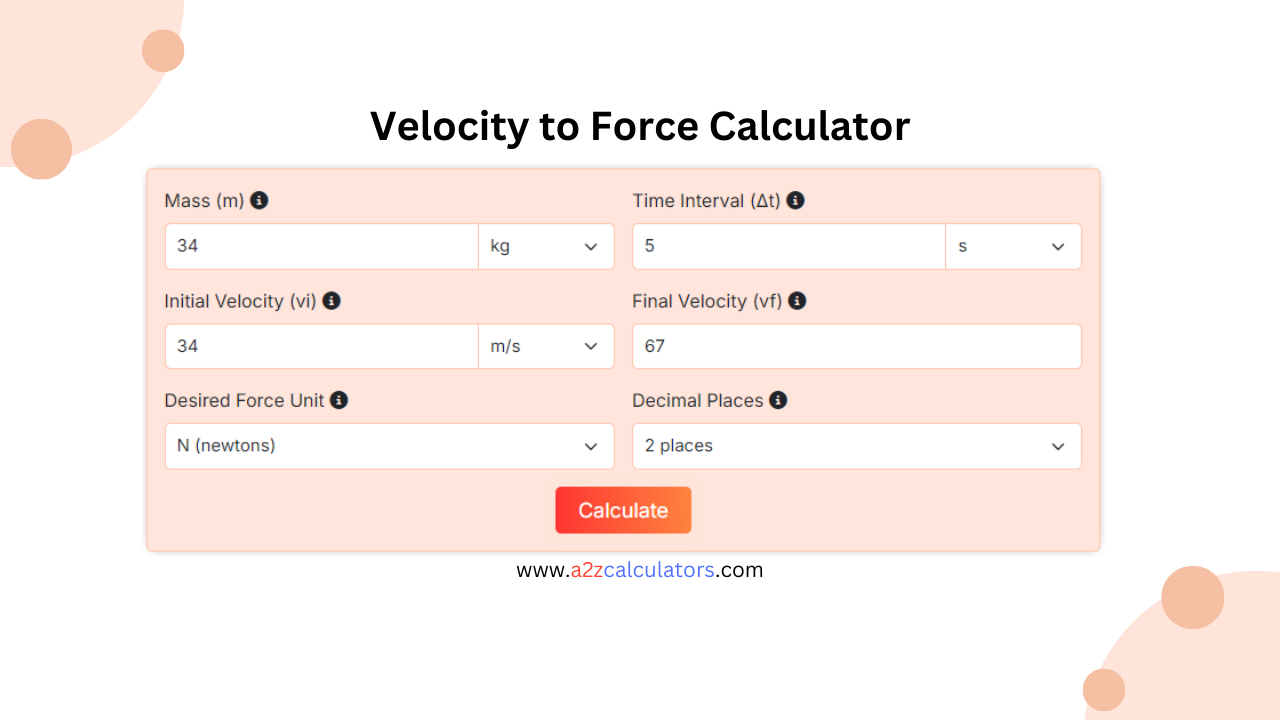Click the info icon next to Mass
Viewport: 1280px width, 720px height.
(259, 200)
